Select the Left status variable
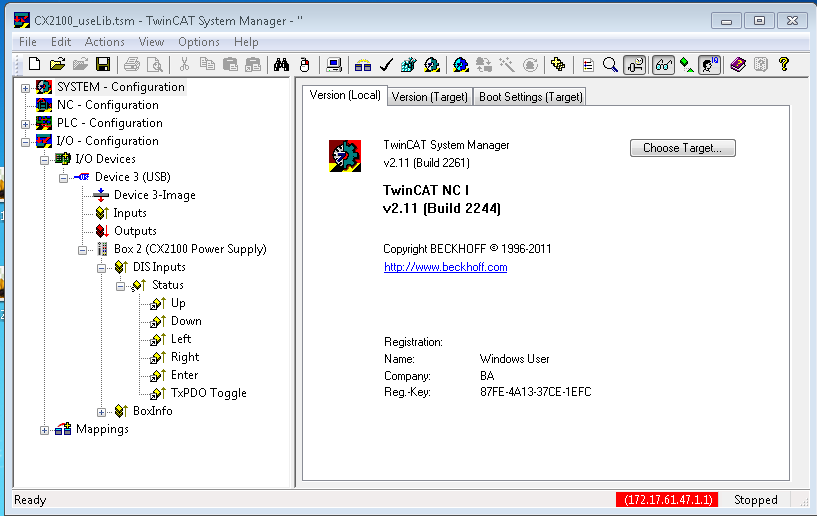817x516 pixels. coord(181,339)
